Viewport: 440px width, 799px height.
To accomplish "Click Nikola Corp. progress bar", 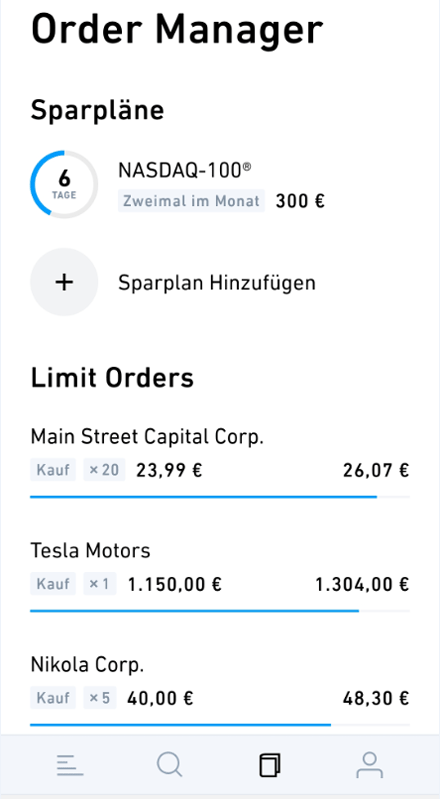I will 220,724.
